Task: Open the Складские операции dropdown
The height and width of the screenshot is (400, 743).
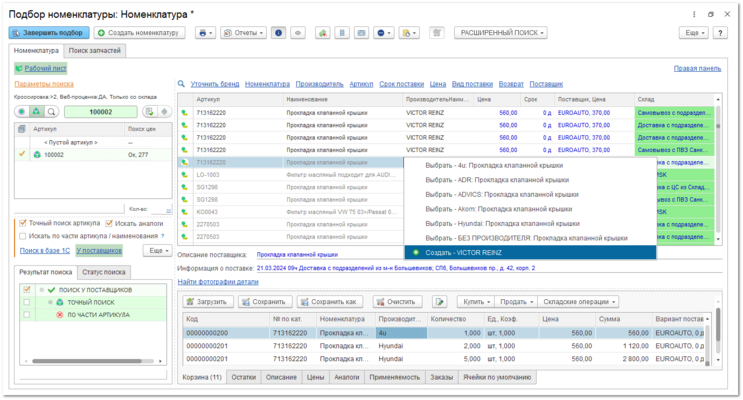Action: coord(579,302)
